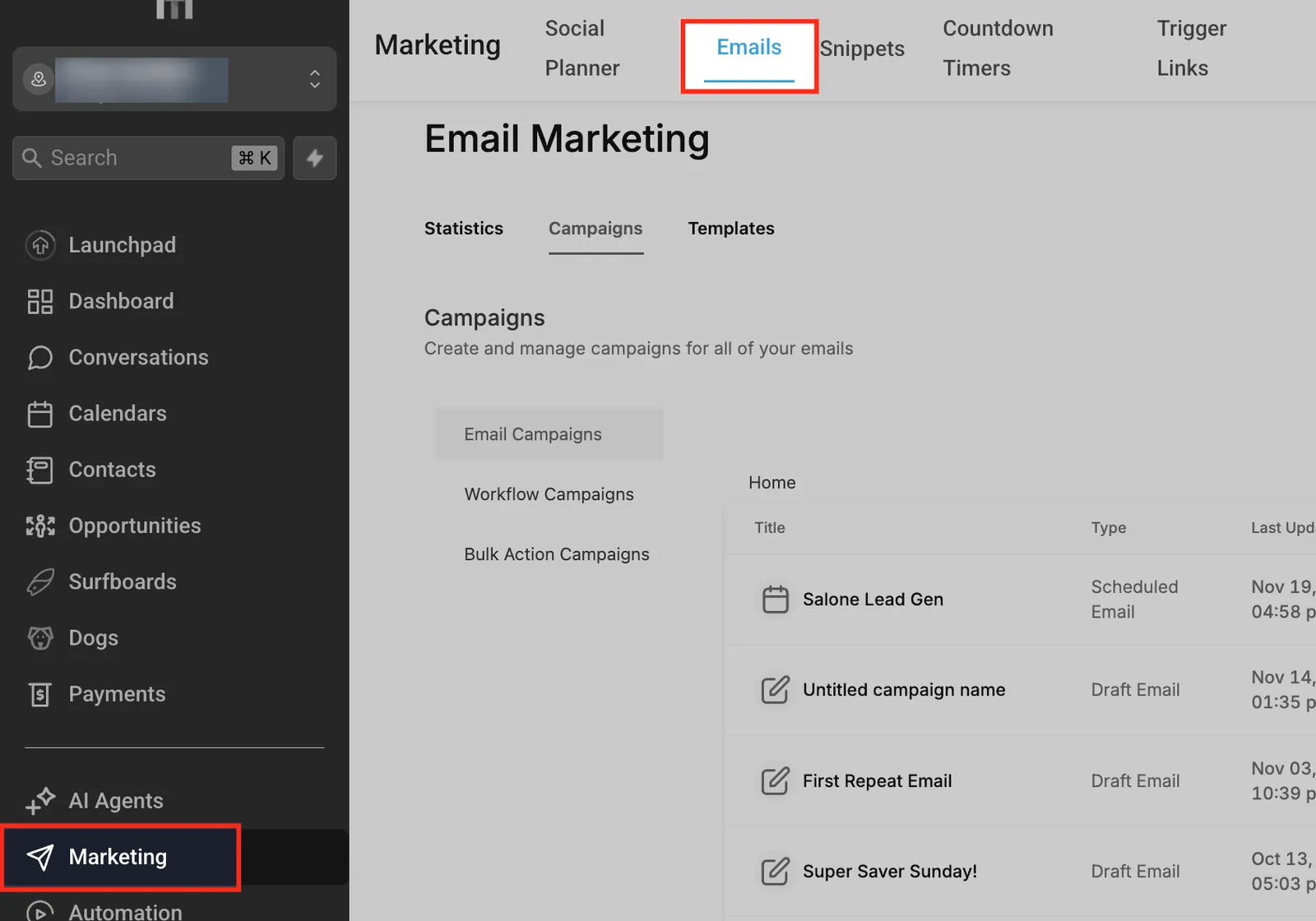This screenshot has height=921, width=1316.
Task: Open Opportunities from sidebar label
Action: (135, 526)
